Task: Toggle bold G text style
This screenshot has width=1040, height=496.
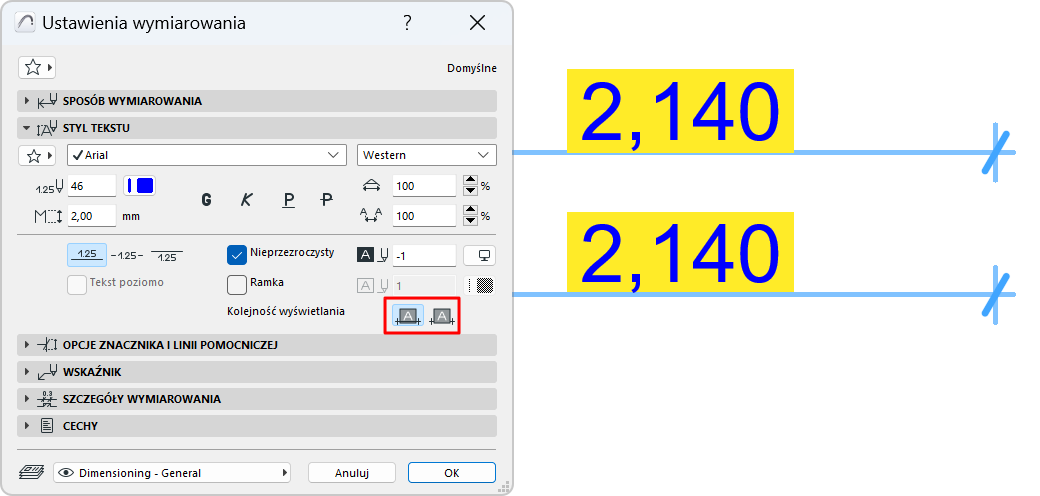Action: coord(206,200)
